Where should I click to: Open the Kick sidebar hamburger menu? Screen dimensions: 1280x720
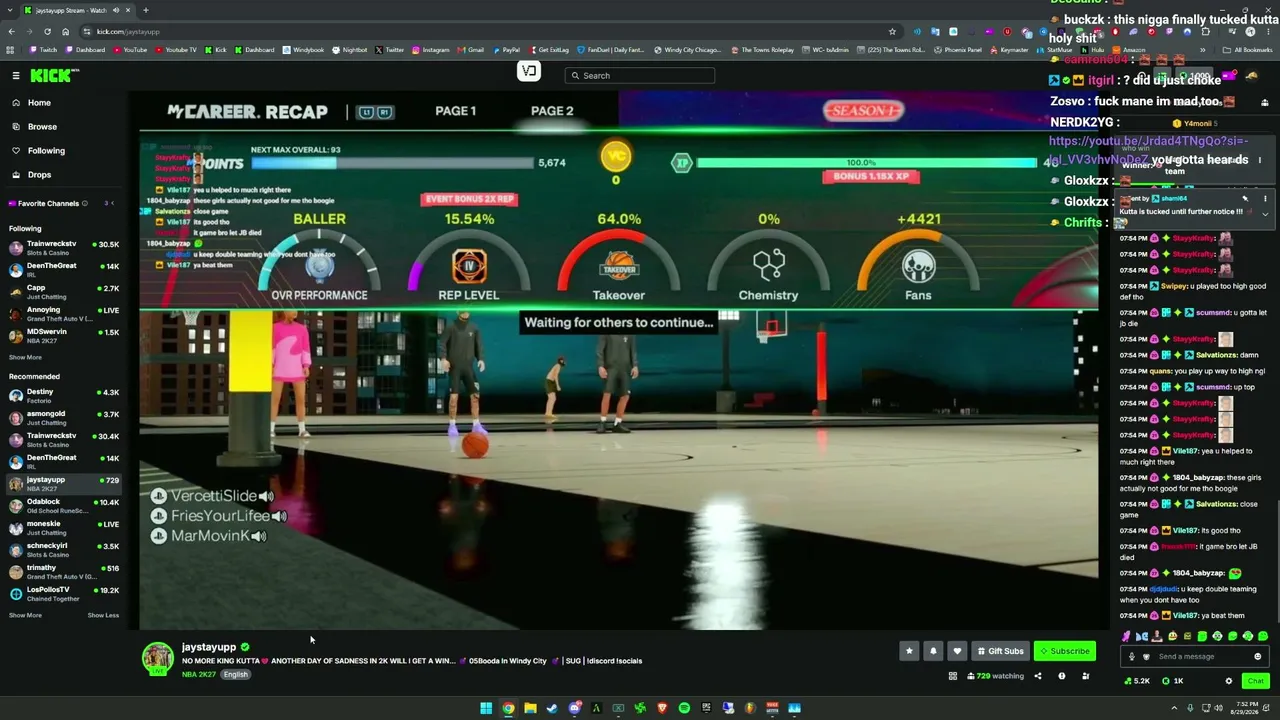click(x=16, y=76)
